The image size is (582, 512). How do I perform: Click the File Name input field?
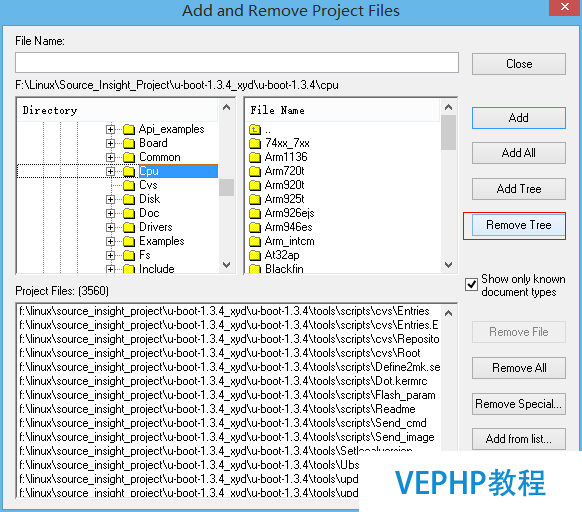[x=237, y=62]
